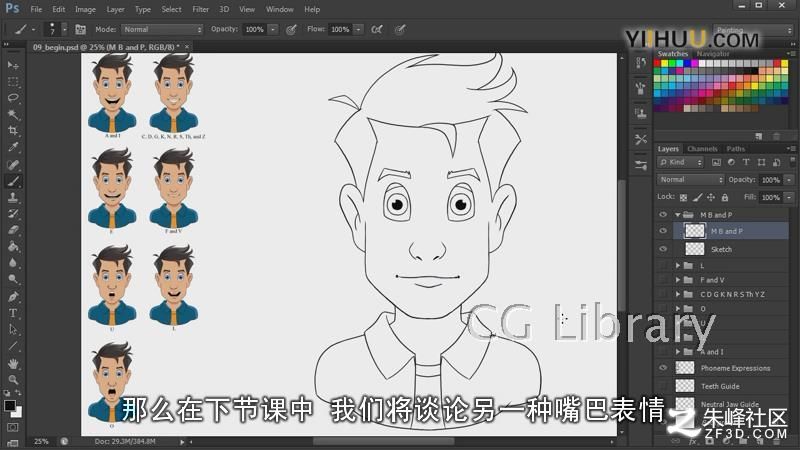Open layer filter Kind dropdown
The height and width of the screenshot is (450, 800).
[x=681, y=162]
